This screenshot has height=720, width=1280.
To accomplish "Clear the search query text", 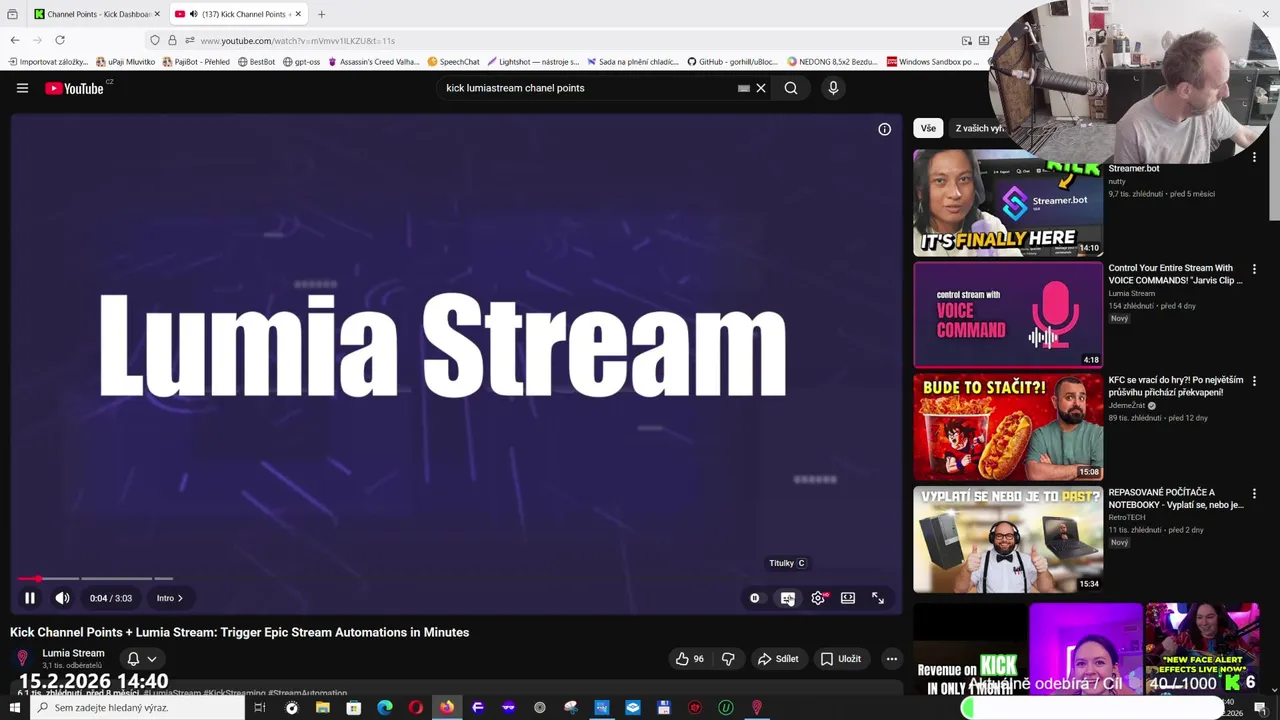I will (x=761, y=88).
